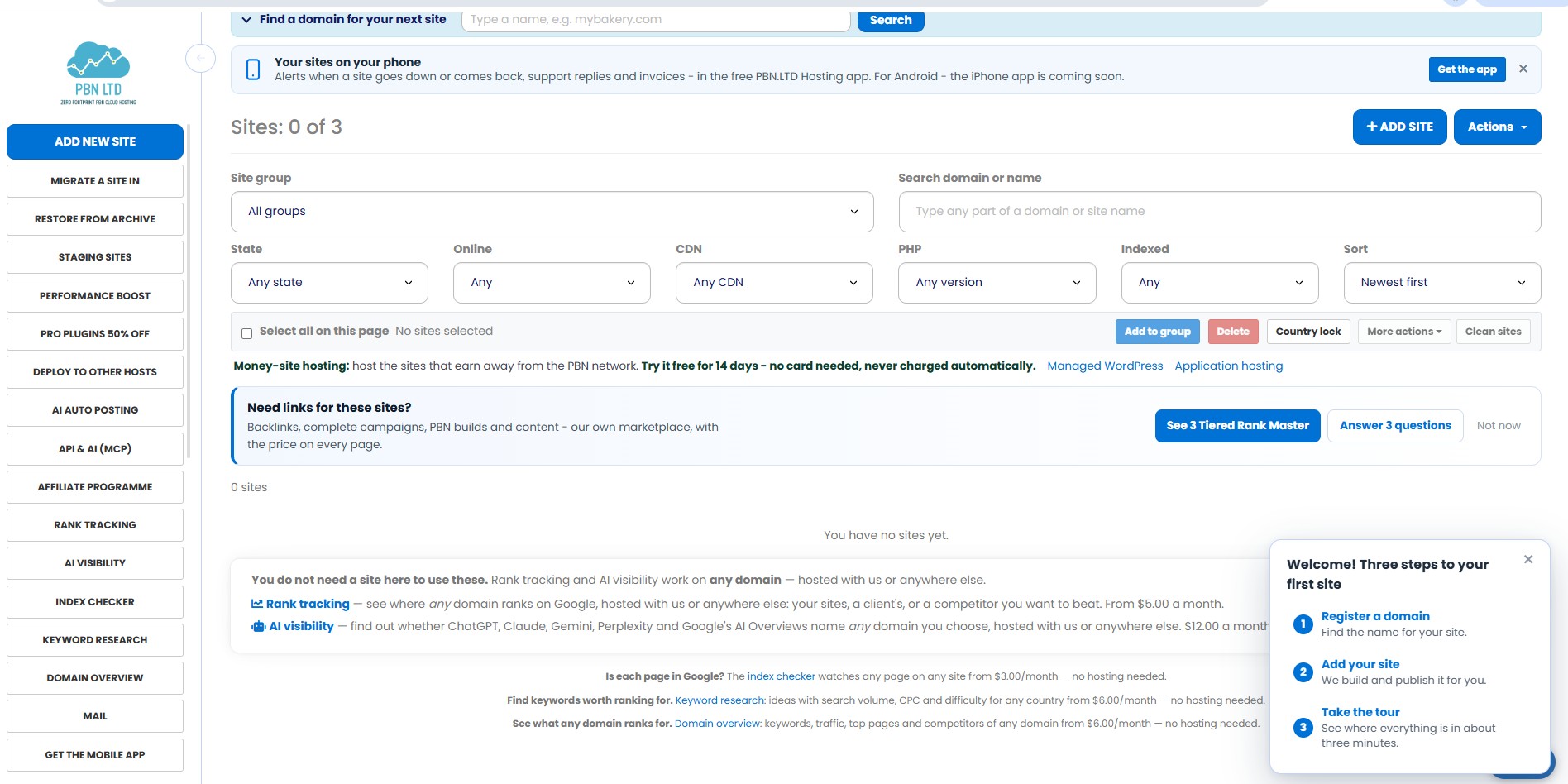Open the CDN filter dropdown
The height and width of the screenshot is (784, 1568).
774,283
